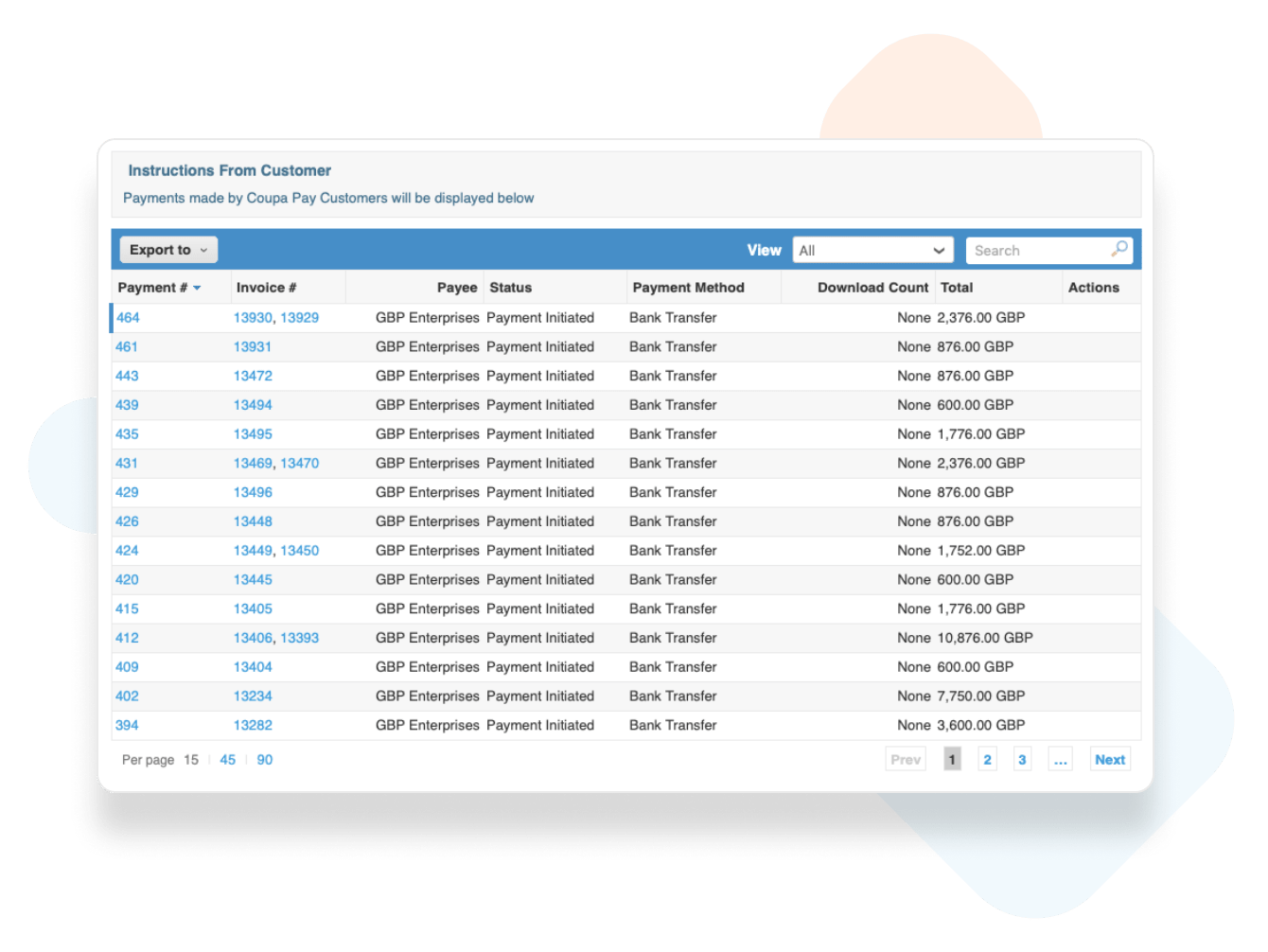Click the Download Count column header
Screen dimensions: 1268x952
pos(873,288)
